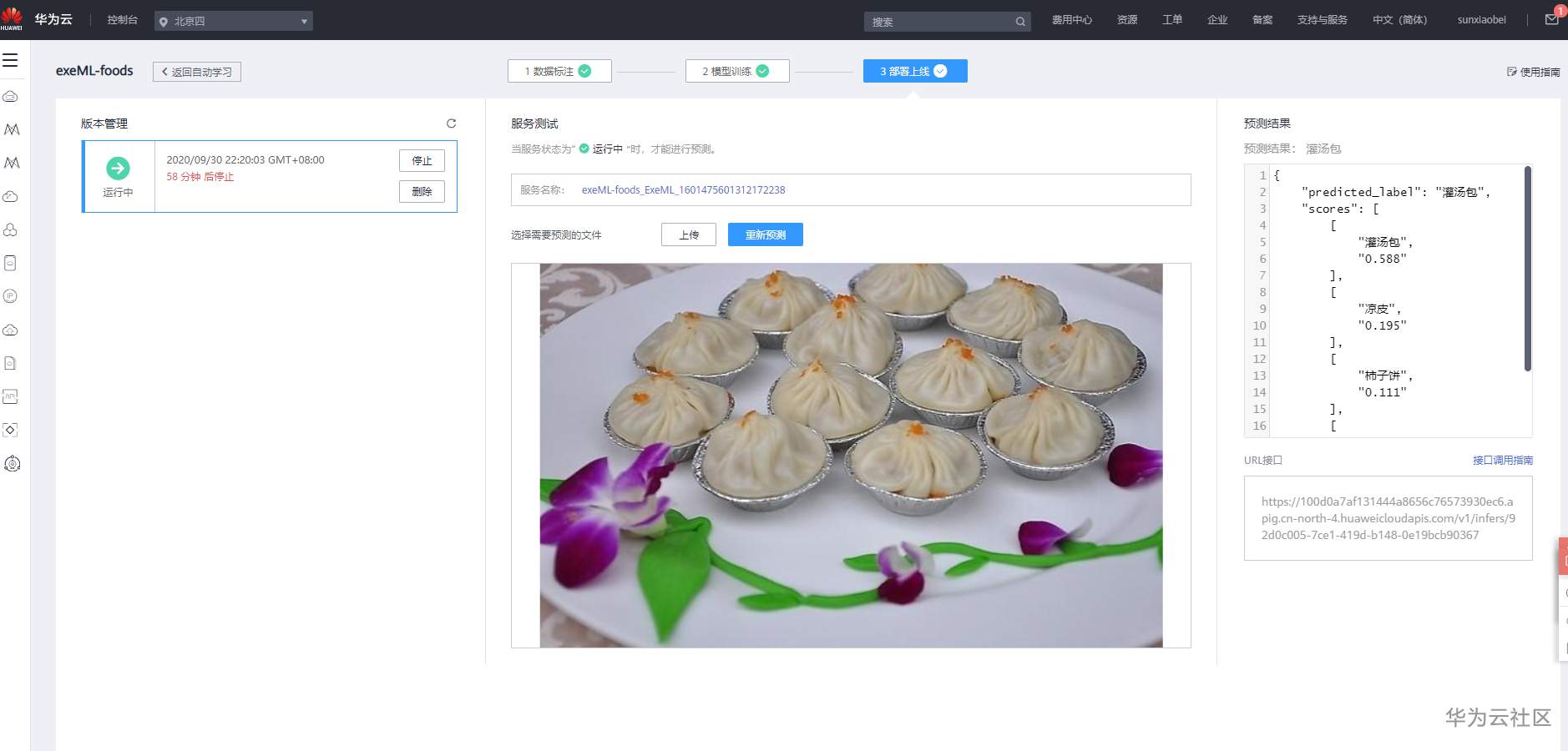The width and height of the screenshot is (1568, 751).
Task: Refresh the 版本管理 version list
Action: click(x=451, y=123)
